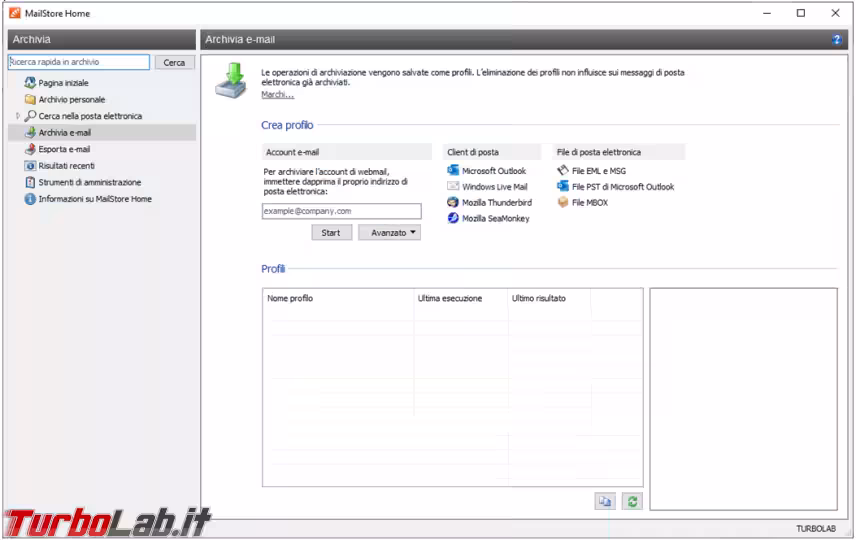Click the File PST di Microsoft Outlook icon
The height and width of the screenshot is (540, 856).
[563, 187]
